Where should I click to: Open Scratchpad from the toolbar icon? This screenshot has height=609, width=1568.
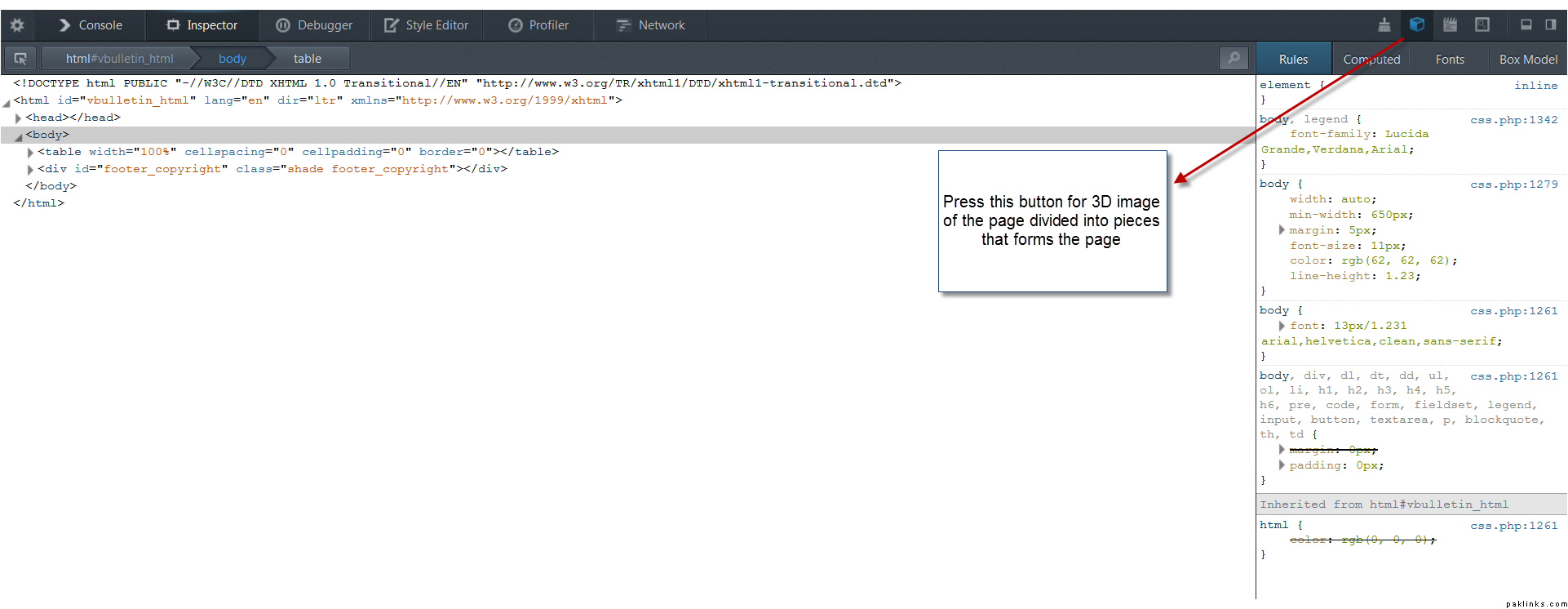point(1450,24)
